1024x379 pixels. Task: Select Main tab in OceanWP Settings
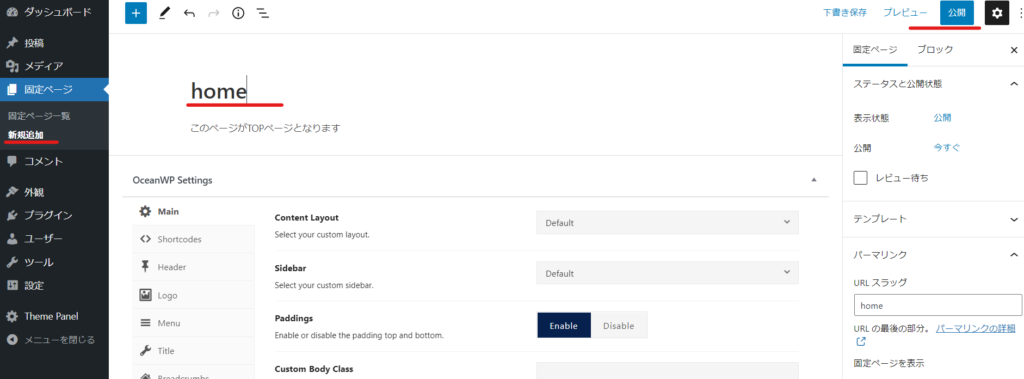click(x=193, y=212)
